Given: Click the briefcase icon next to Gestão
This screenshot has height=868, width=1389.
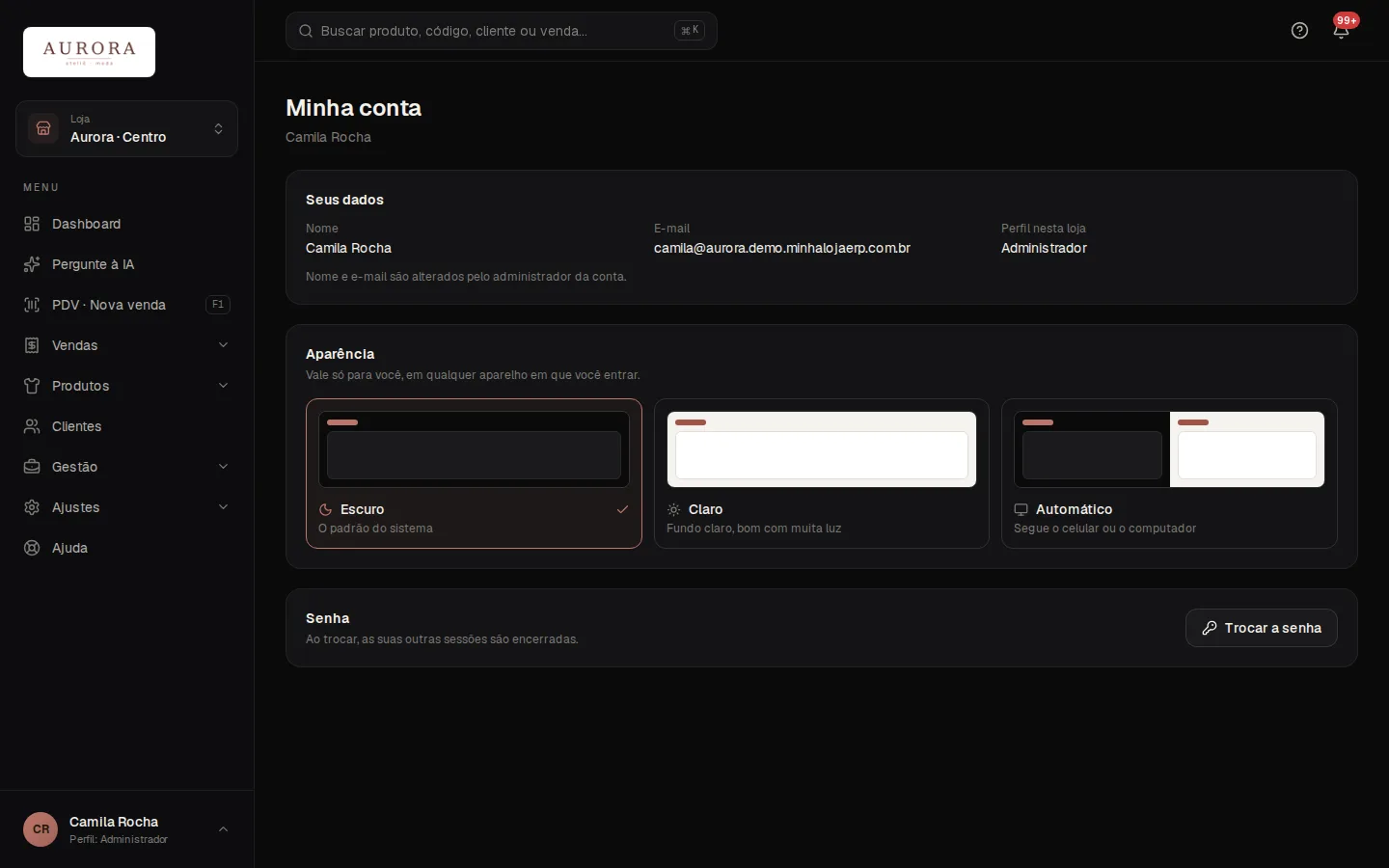Looking at the screenshot, I should coord(32,467).
